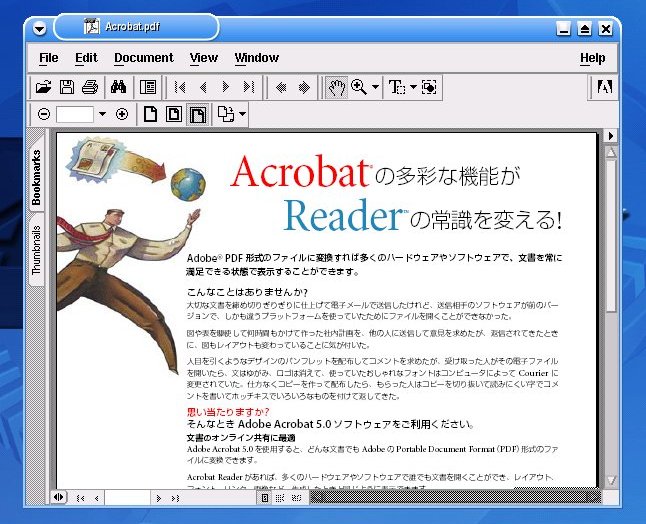This screenshot has height=524, width=646.
Task: Open the Document menu
Action: click(144, 58)
